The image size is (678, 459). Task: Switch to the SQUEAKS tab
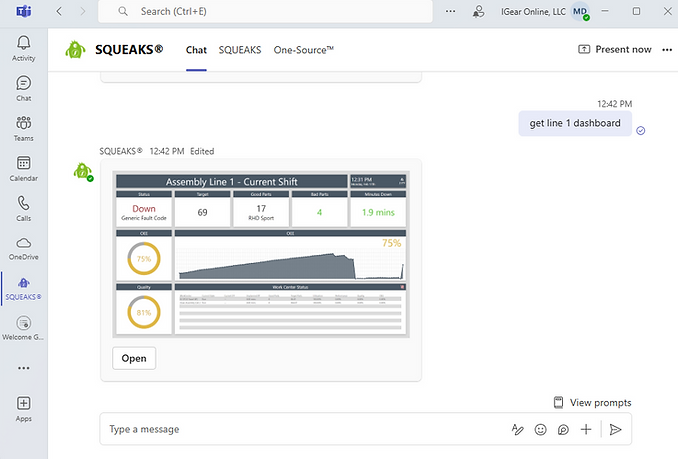coord(240,49)
